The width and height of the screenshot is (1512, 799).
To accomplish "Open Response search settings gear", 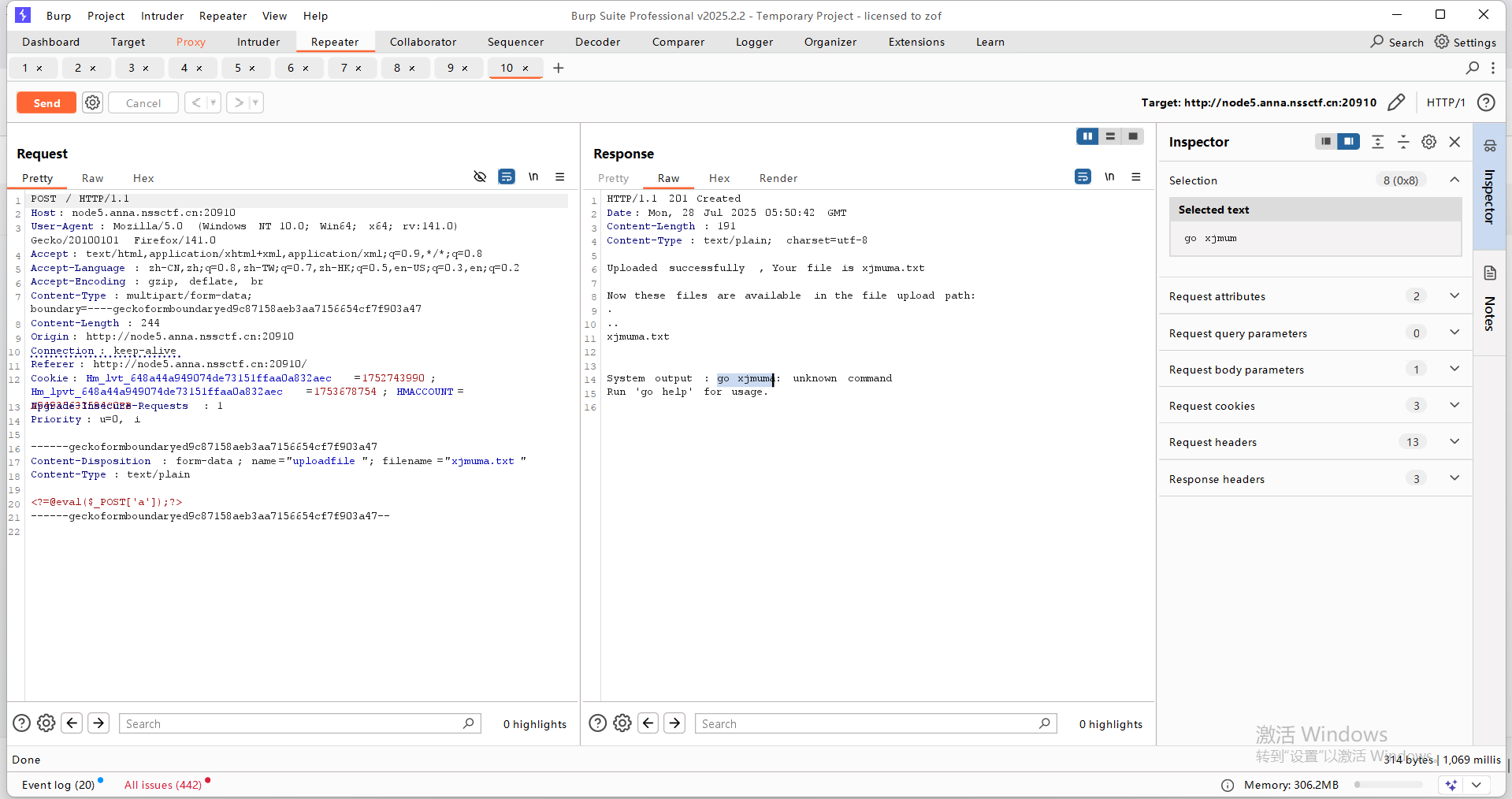I will click(x=622, y=723).
